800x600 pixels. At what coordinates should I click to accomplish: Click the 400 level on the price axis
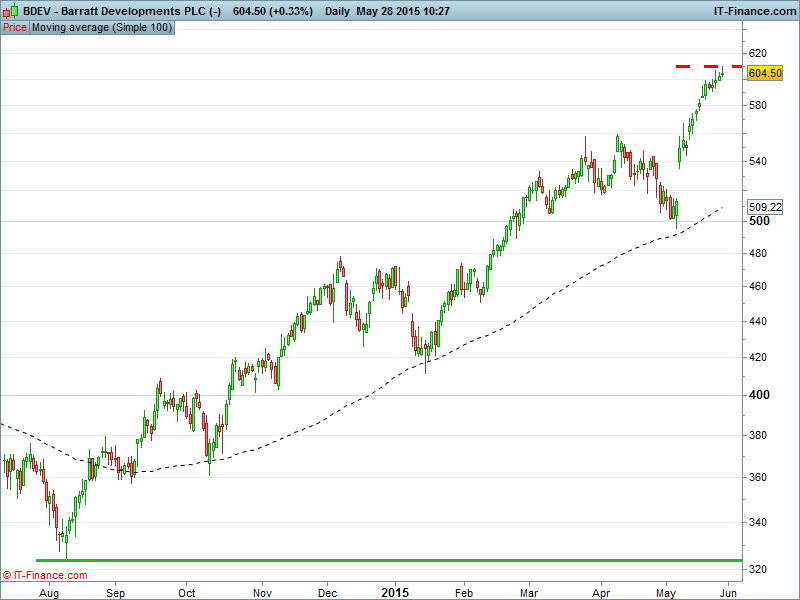pyautogui.click(x=759, y=395)
